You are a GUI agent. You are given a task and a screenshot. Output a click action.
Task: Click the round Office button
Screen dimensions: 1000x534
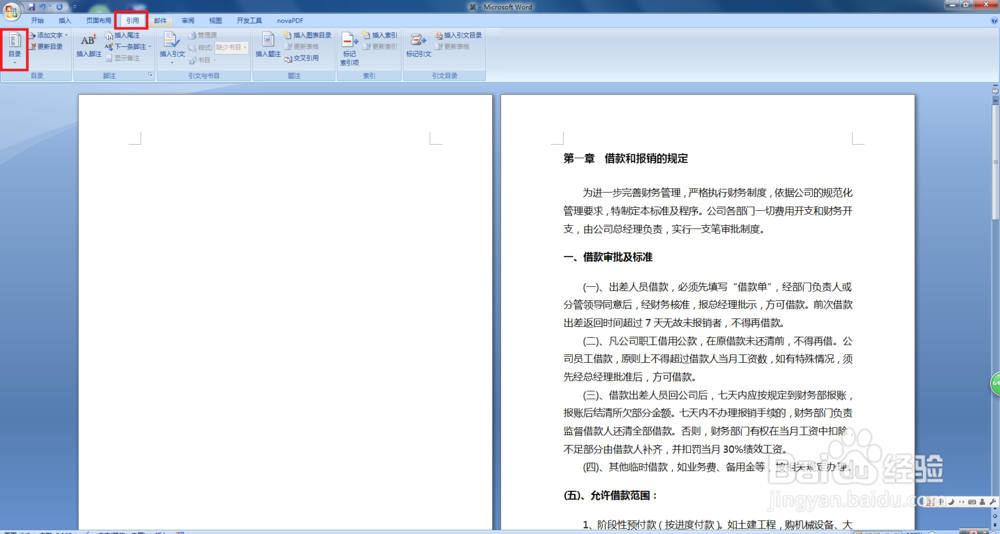coord(11,11)
